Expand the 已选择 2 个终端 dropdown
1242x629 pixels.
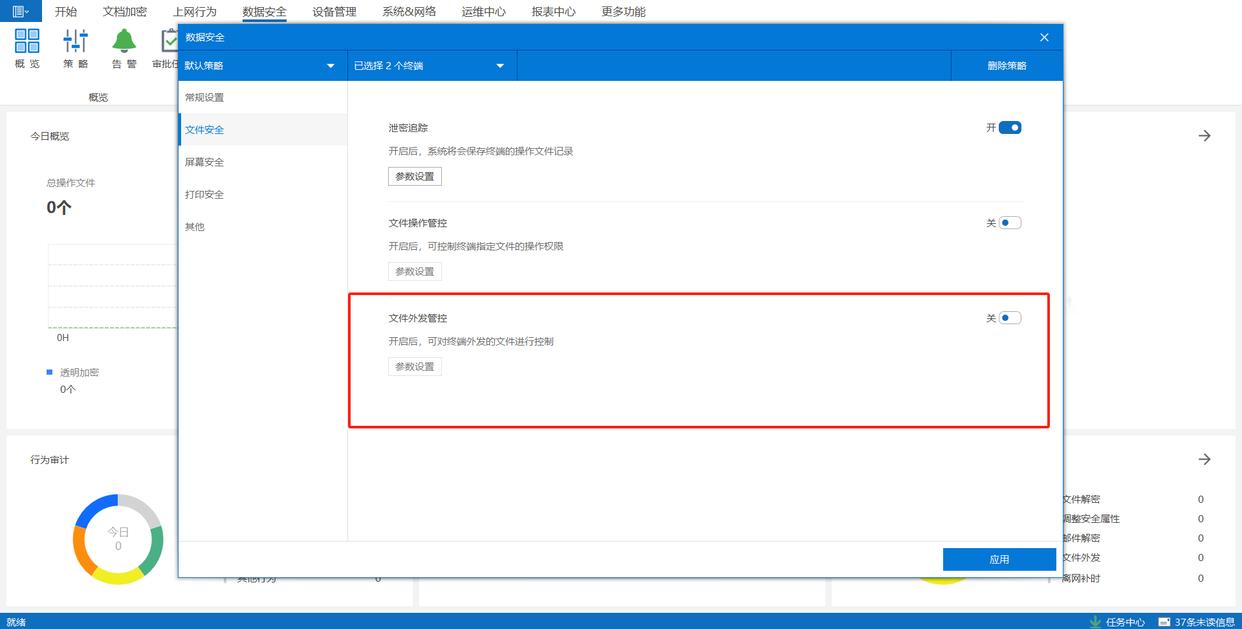(432, 66)
